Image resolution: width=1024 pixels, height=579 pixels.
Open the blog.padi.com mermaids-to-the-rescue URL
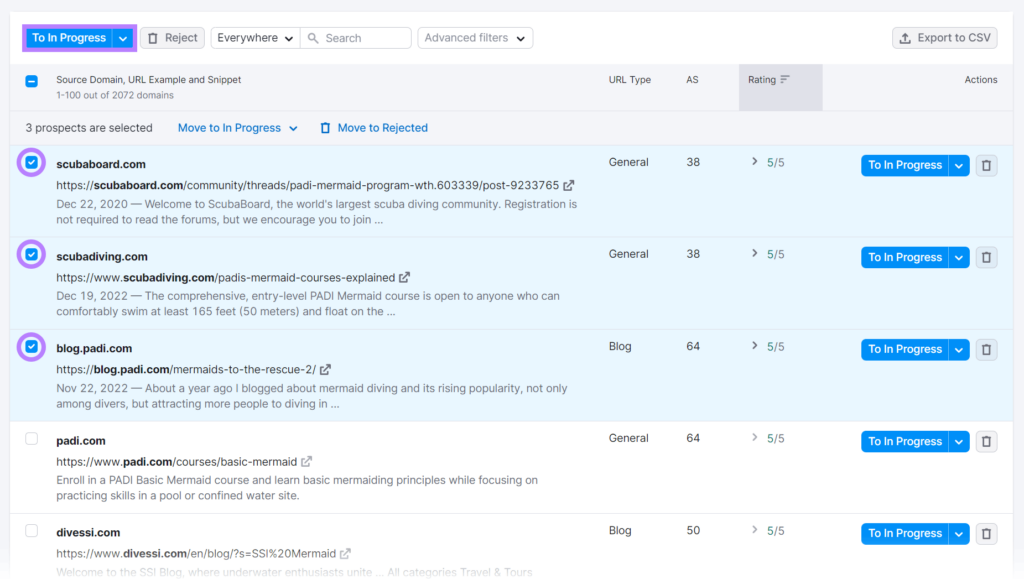(186, 369)
